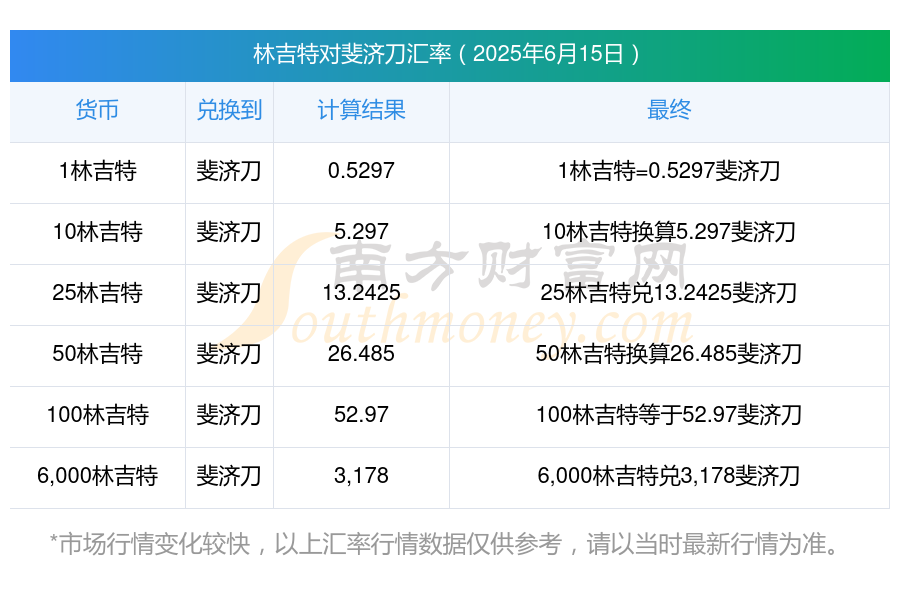This screenshot has width=900, height=600.
Task: Click the 兑换到 column header
Action: pyautogui.click(x=229, y=110)
